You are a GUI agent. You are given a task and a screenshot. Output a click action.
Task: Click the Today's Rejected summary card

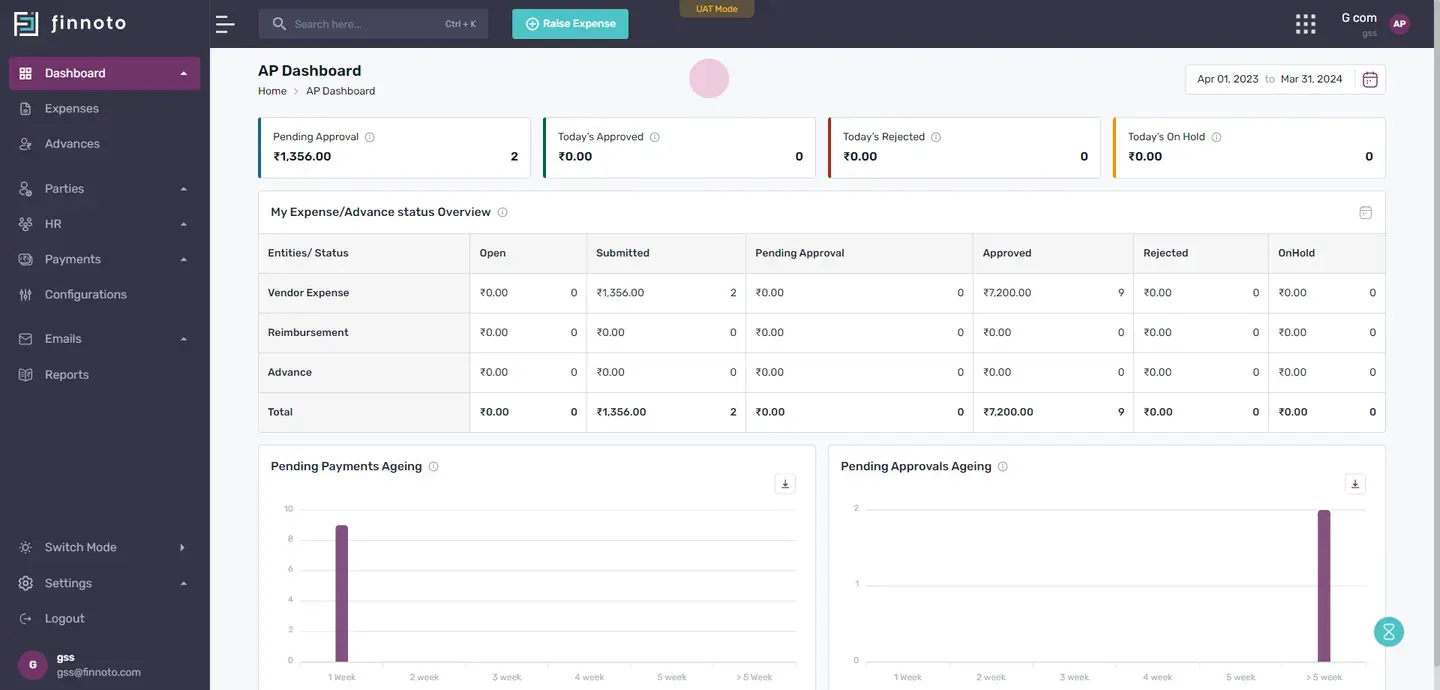click(964, 148)
